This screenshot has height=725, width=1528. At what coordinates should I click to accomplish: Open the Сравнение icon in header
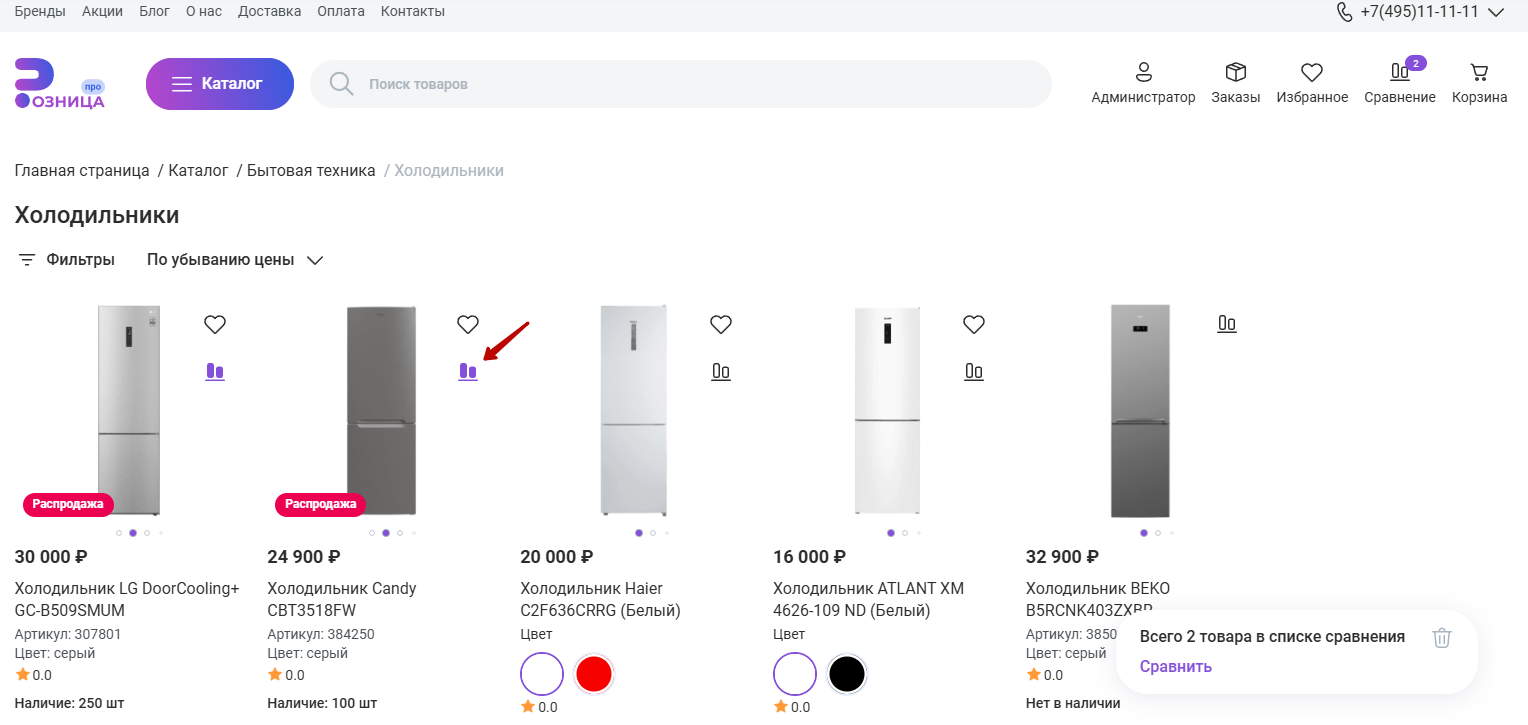[1400, 72]
